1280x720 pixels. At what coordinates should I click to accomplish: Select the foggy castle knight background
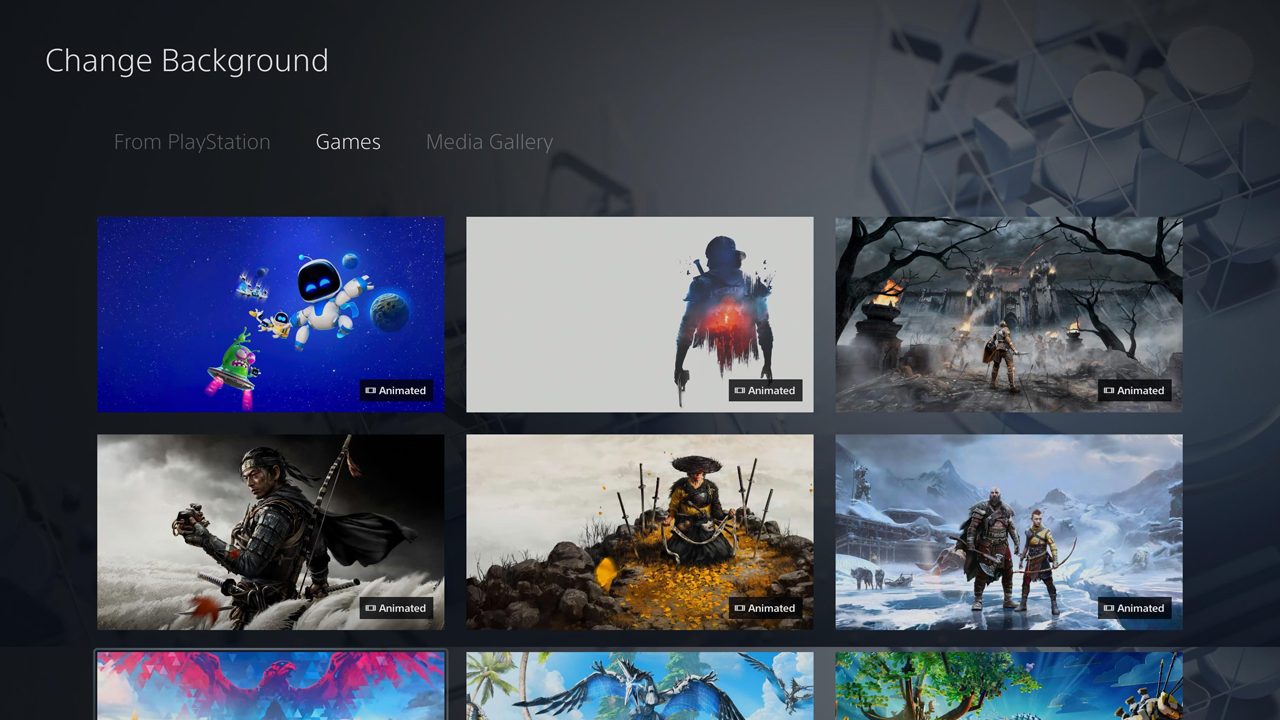pyautogui.click(x=1009, y=314)
